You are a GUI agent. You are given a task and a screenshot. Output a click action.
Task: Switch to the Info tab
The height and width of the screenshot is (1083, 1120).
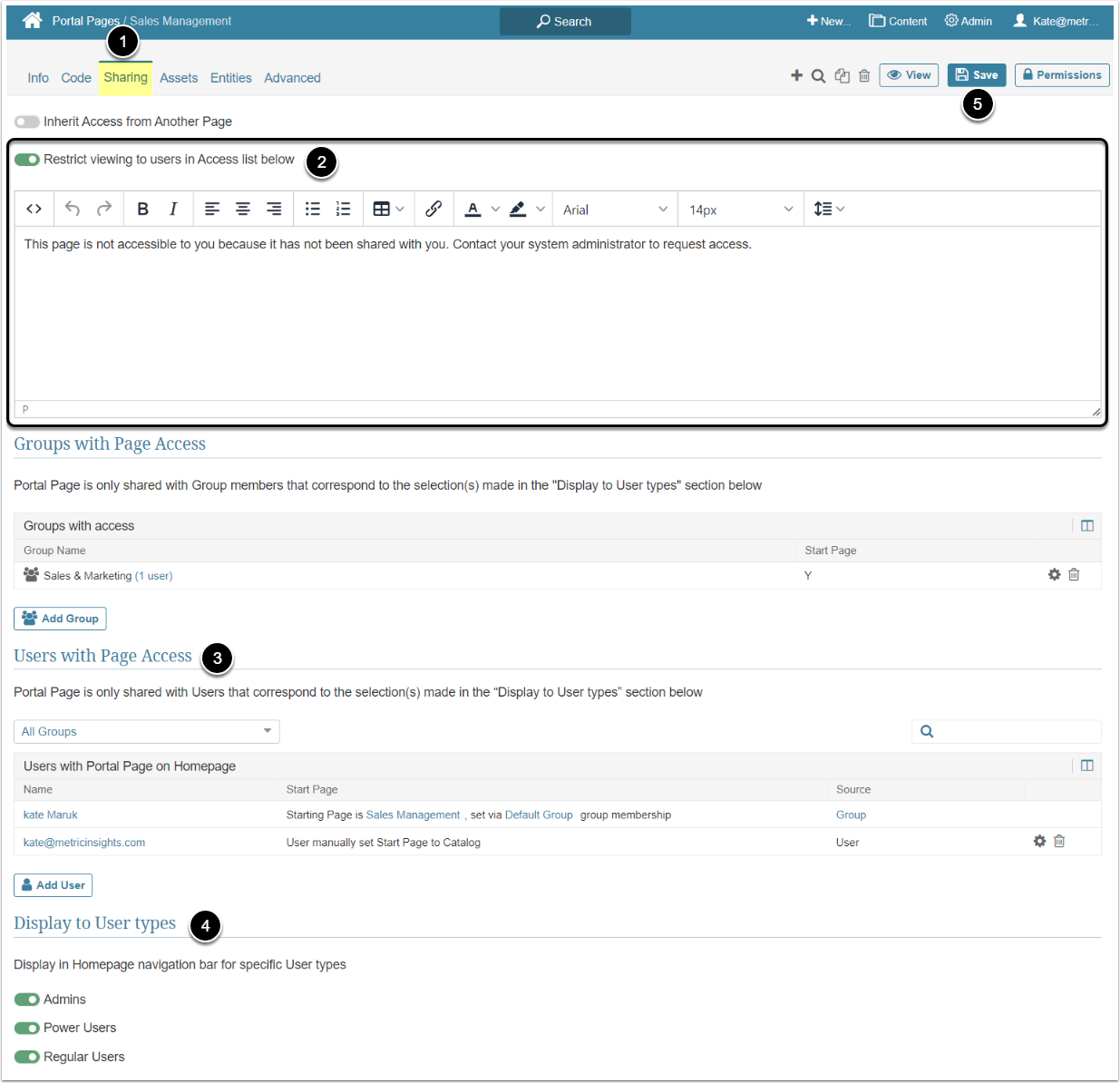click(x=38, y=78)
